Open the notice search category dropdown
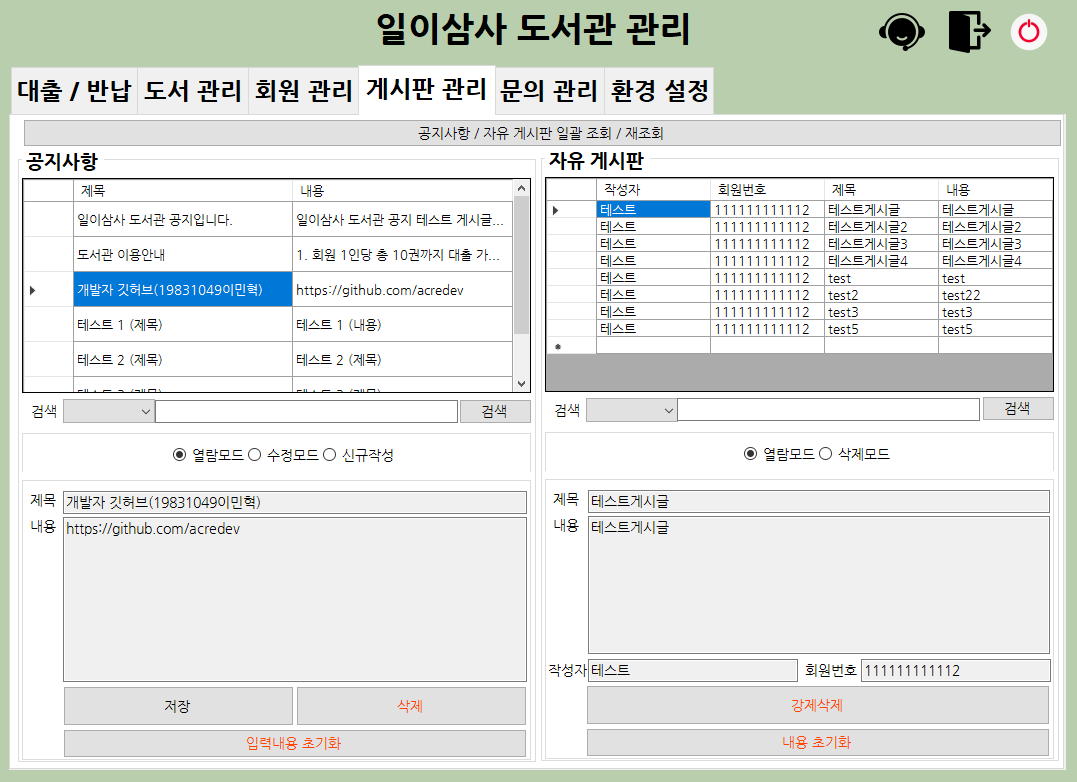 pos(110,410)
